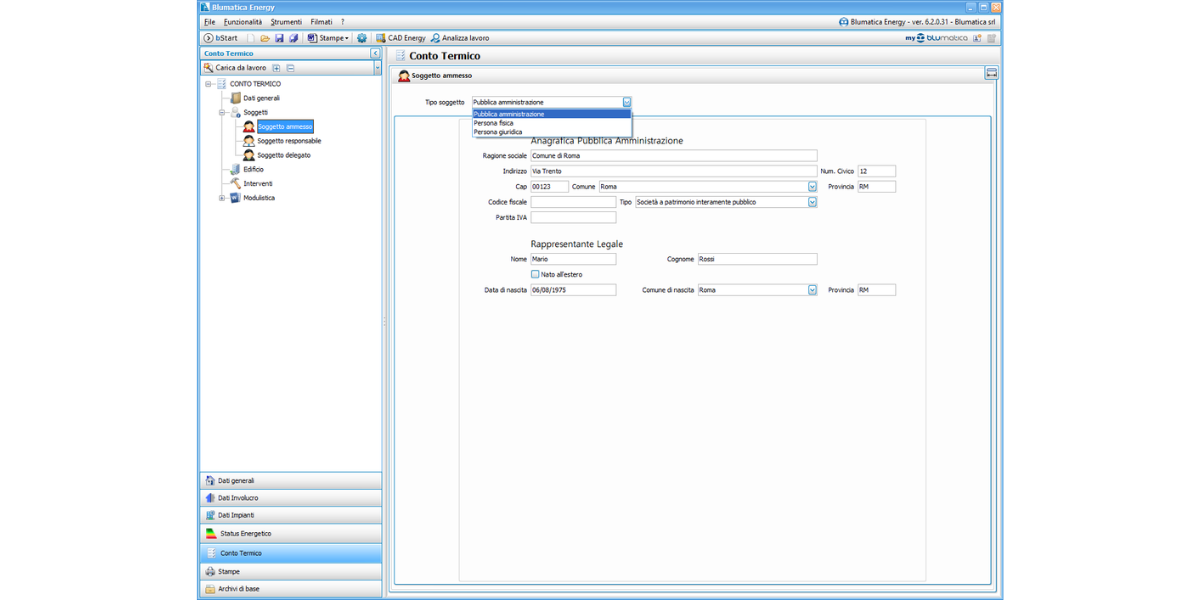The image size is (1200, 600).
Task: Switch to the Conto Termico bottom section
Action: pos(290,553)
